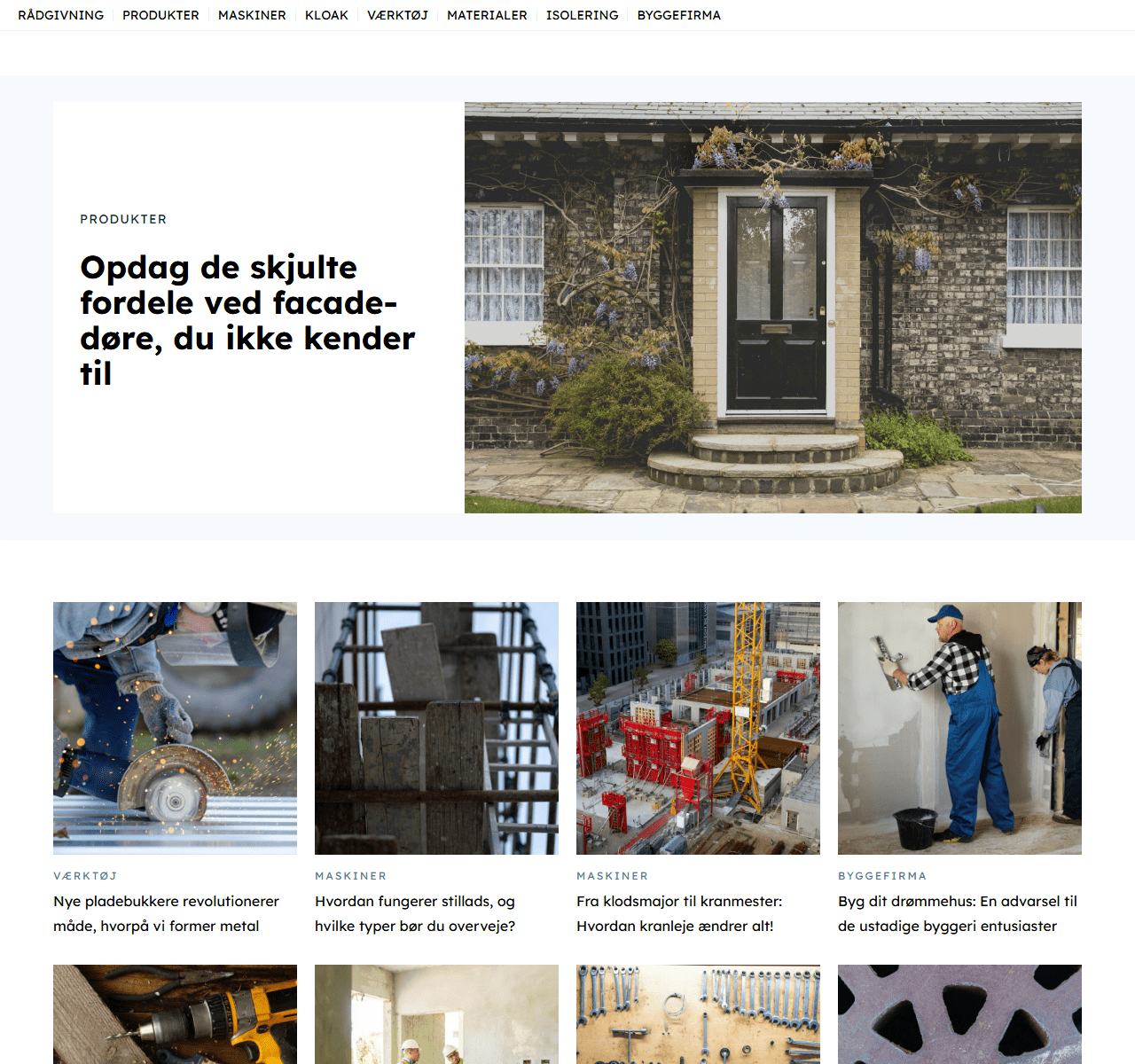Open the angle grinder sparks thumbnail
The height and width of the screenshot is (1064, 1135).
(175, 728)
